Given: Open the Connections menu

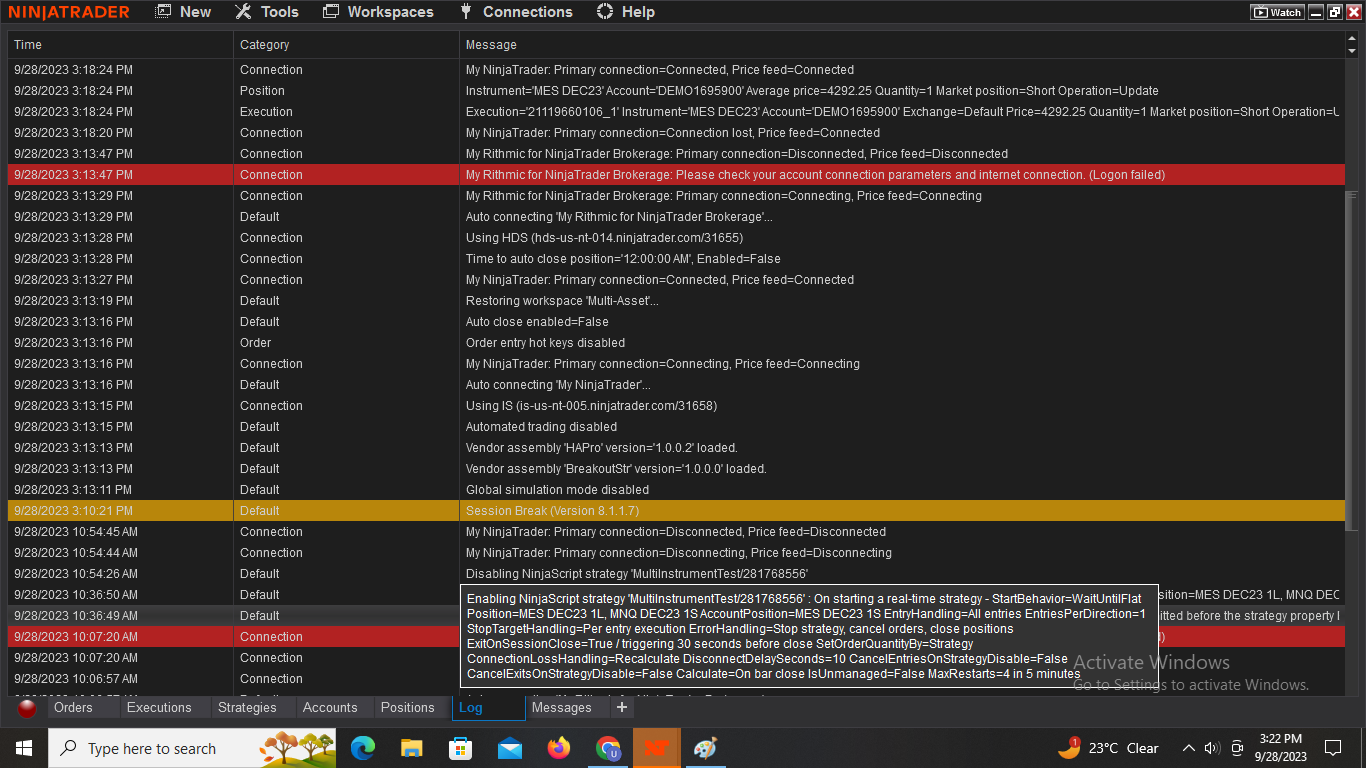Looking at the screenshot, I should (x=516, y=12).
